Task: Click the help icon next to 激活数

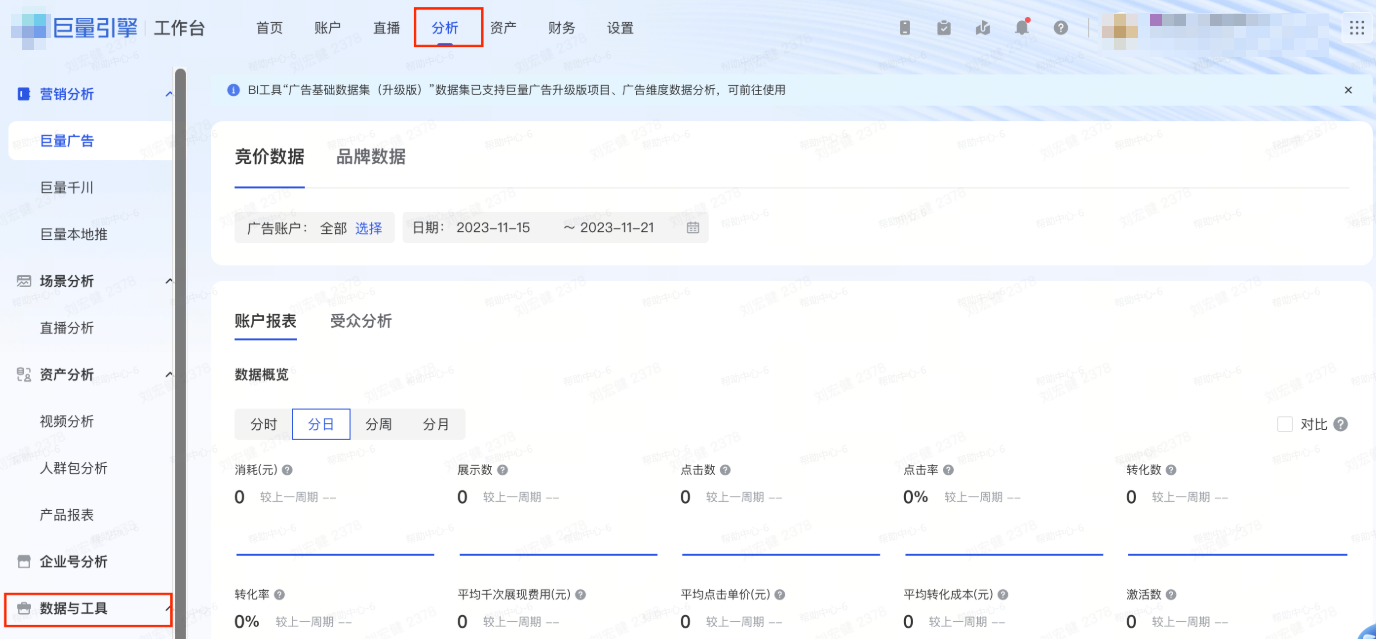Action: [1171, 595]
